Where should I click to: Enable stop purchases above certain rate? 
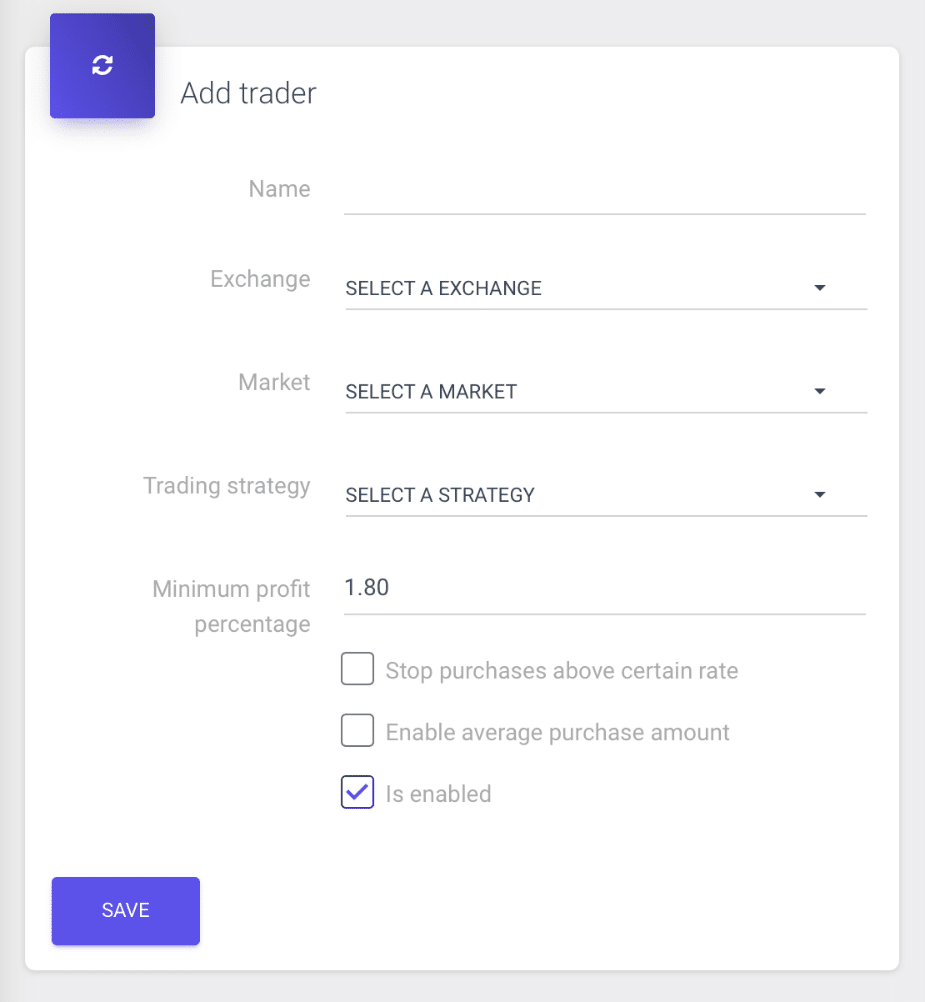point(357,668)
